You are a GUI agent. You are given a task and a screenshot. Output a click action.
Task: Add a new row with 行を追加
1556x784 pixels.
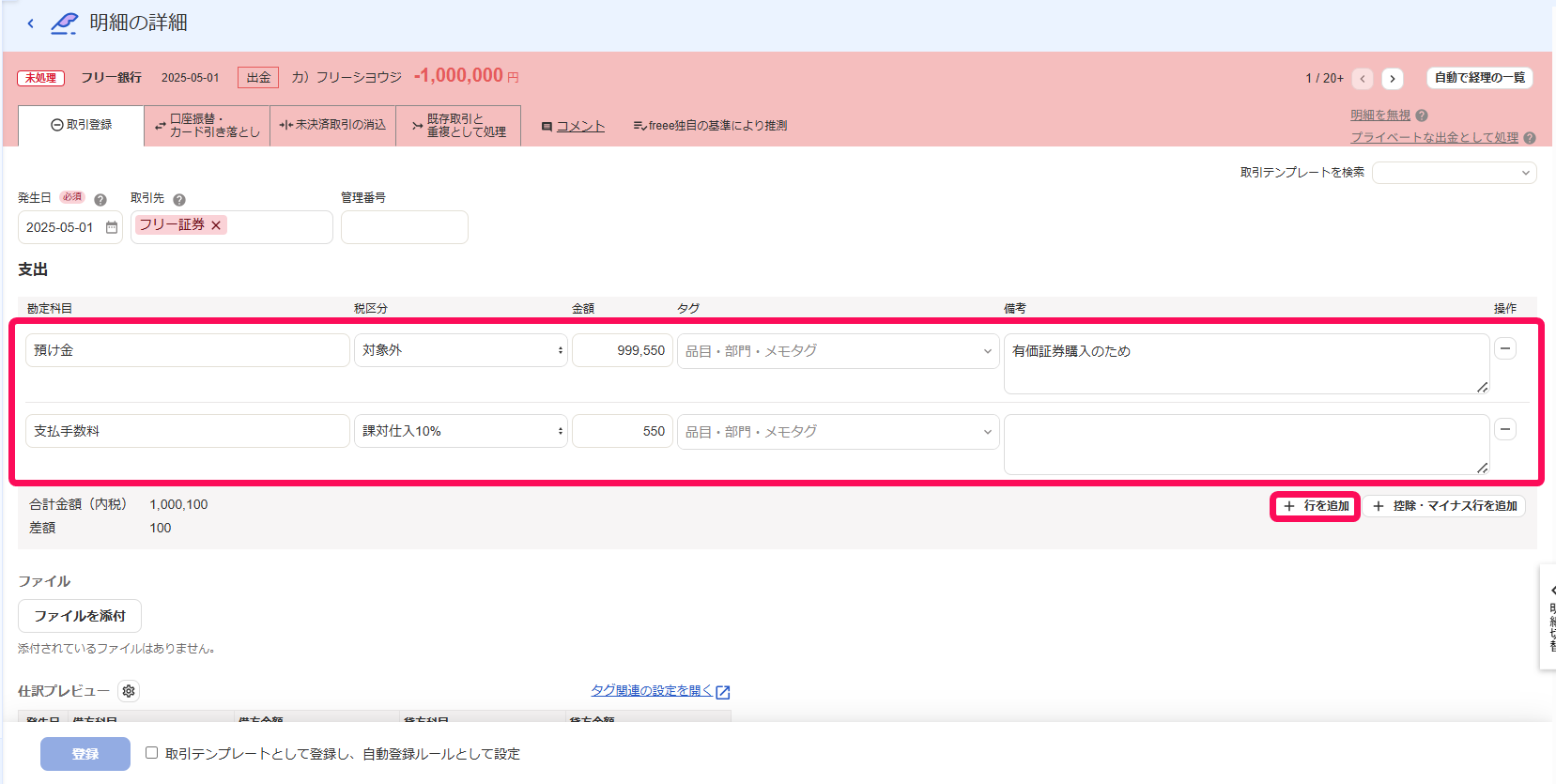(x=1316, y=506)
